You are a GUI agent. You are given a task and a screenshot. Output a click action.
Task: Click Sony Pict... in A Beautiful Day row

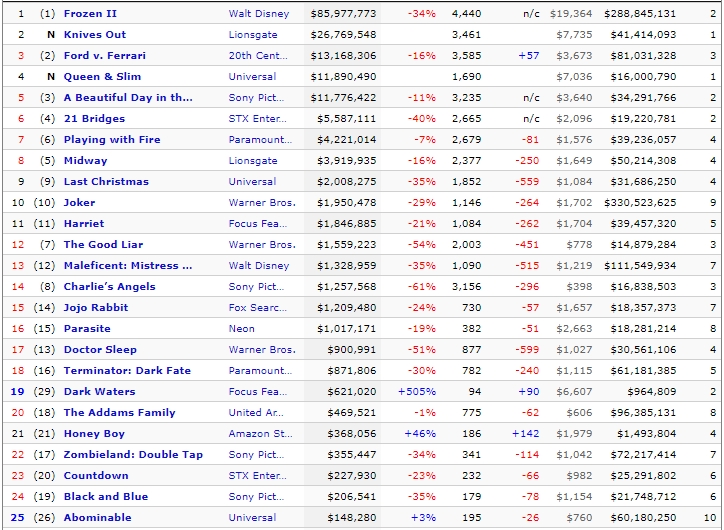[256, 97]
